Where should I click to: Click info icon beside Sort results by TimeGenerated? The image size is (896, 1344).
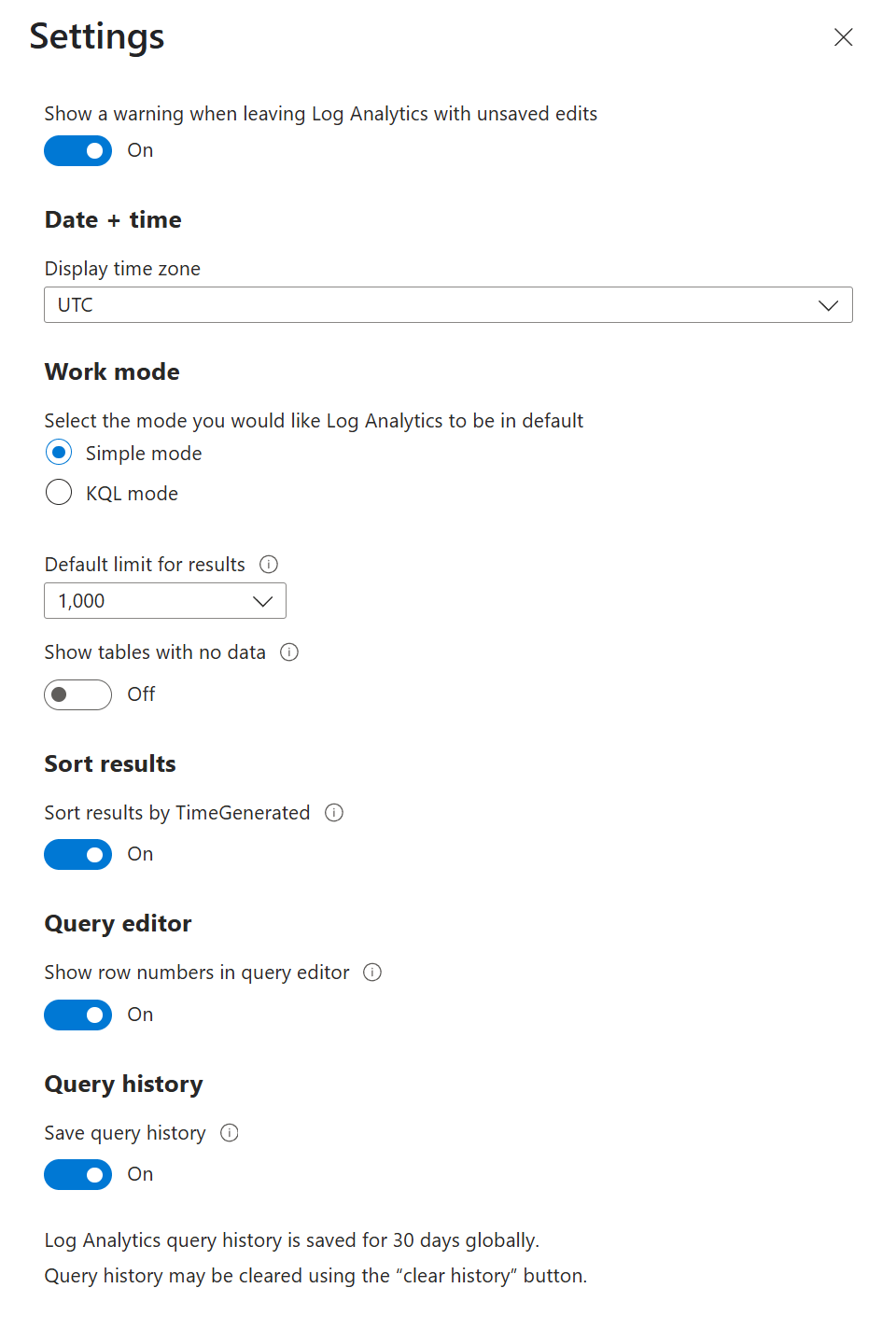pyautogui.click(x=334, y=813)
